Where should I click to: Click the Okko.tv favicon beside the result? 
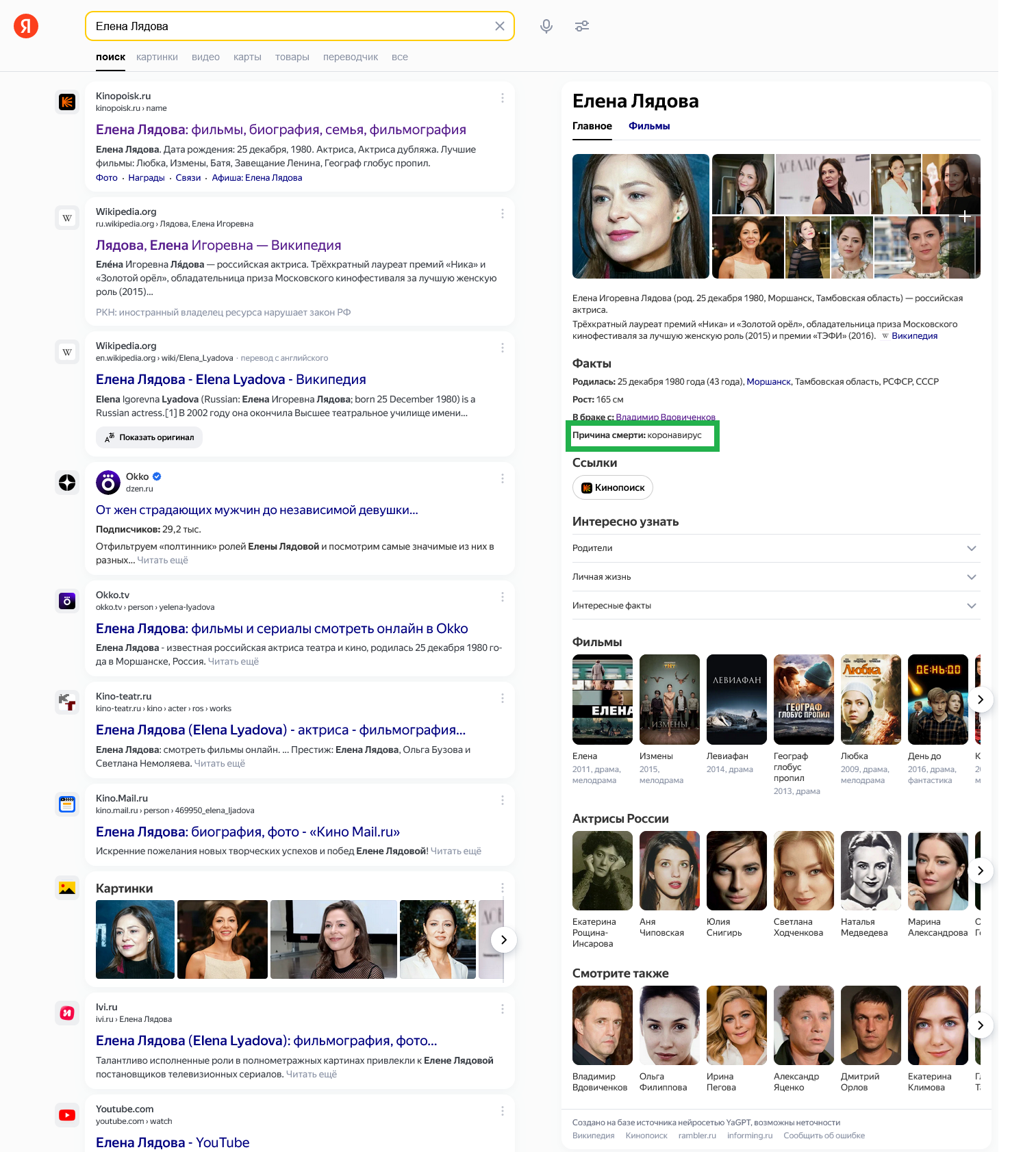pos(67,601)
